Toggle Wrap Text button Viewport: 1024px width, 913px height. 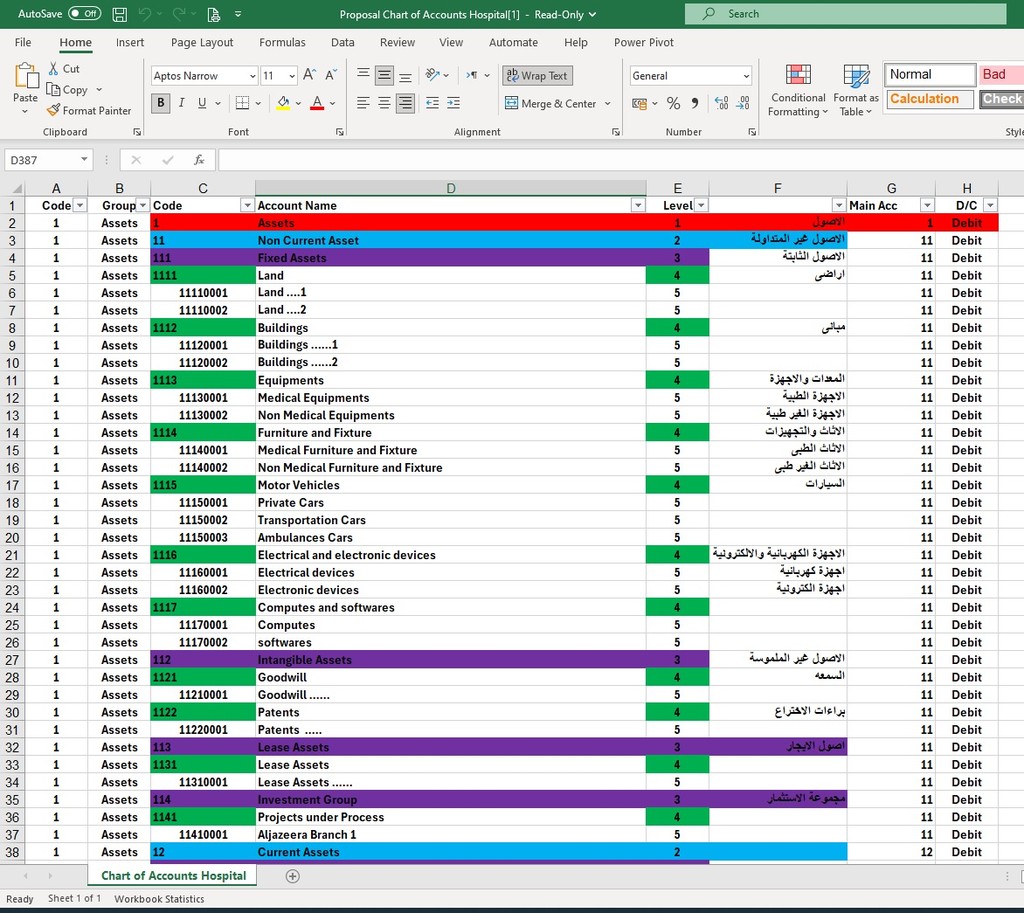(537, 76)
